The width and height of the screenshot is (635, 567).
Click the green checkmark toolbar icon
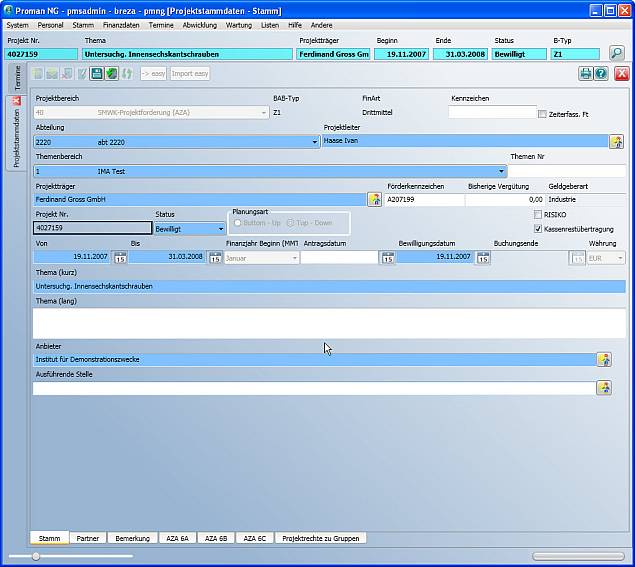tap(112, 74)
